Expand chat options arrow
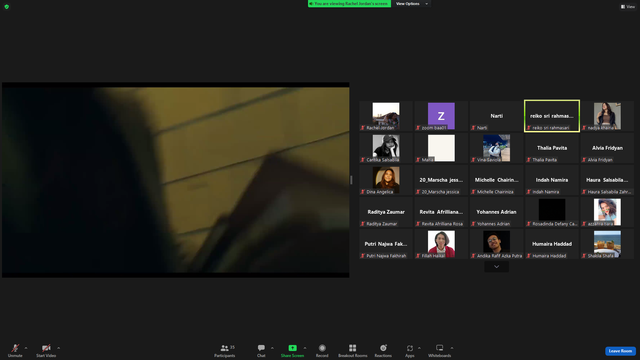 tap(272, 348)
